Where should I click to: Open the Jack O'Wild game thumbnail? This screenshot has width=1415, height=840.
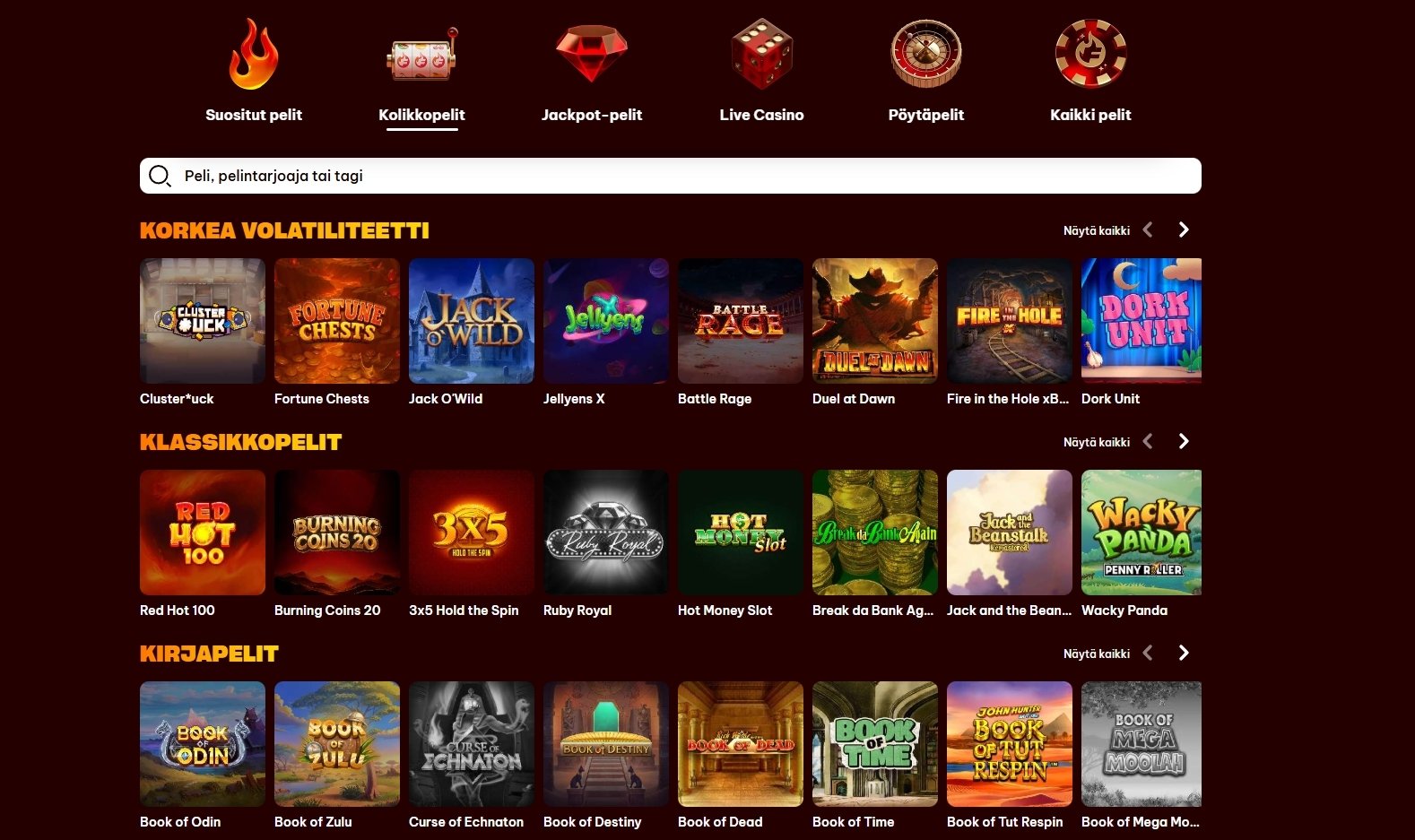click(x=472, y=321)
